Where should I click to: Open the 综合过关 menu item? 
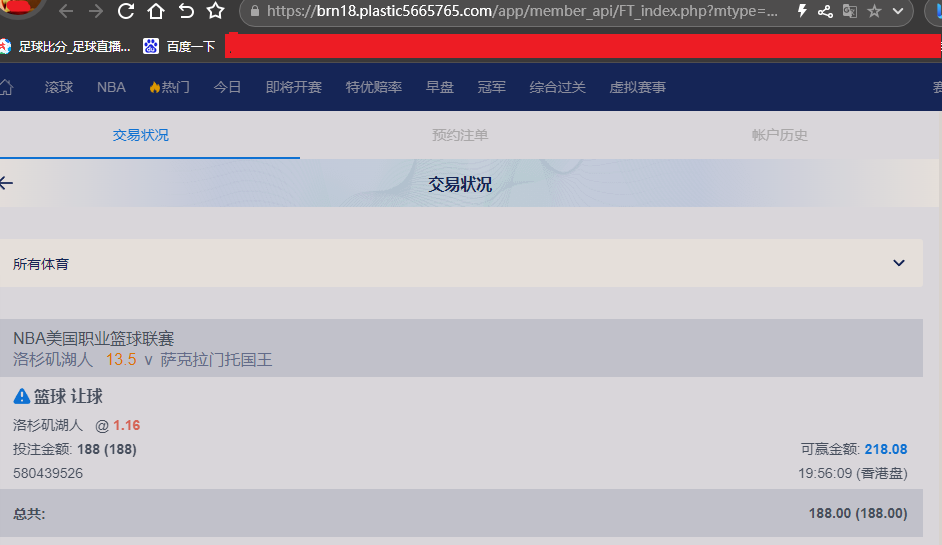[x=558, y=87]
